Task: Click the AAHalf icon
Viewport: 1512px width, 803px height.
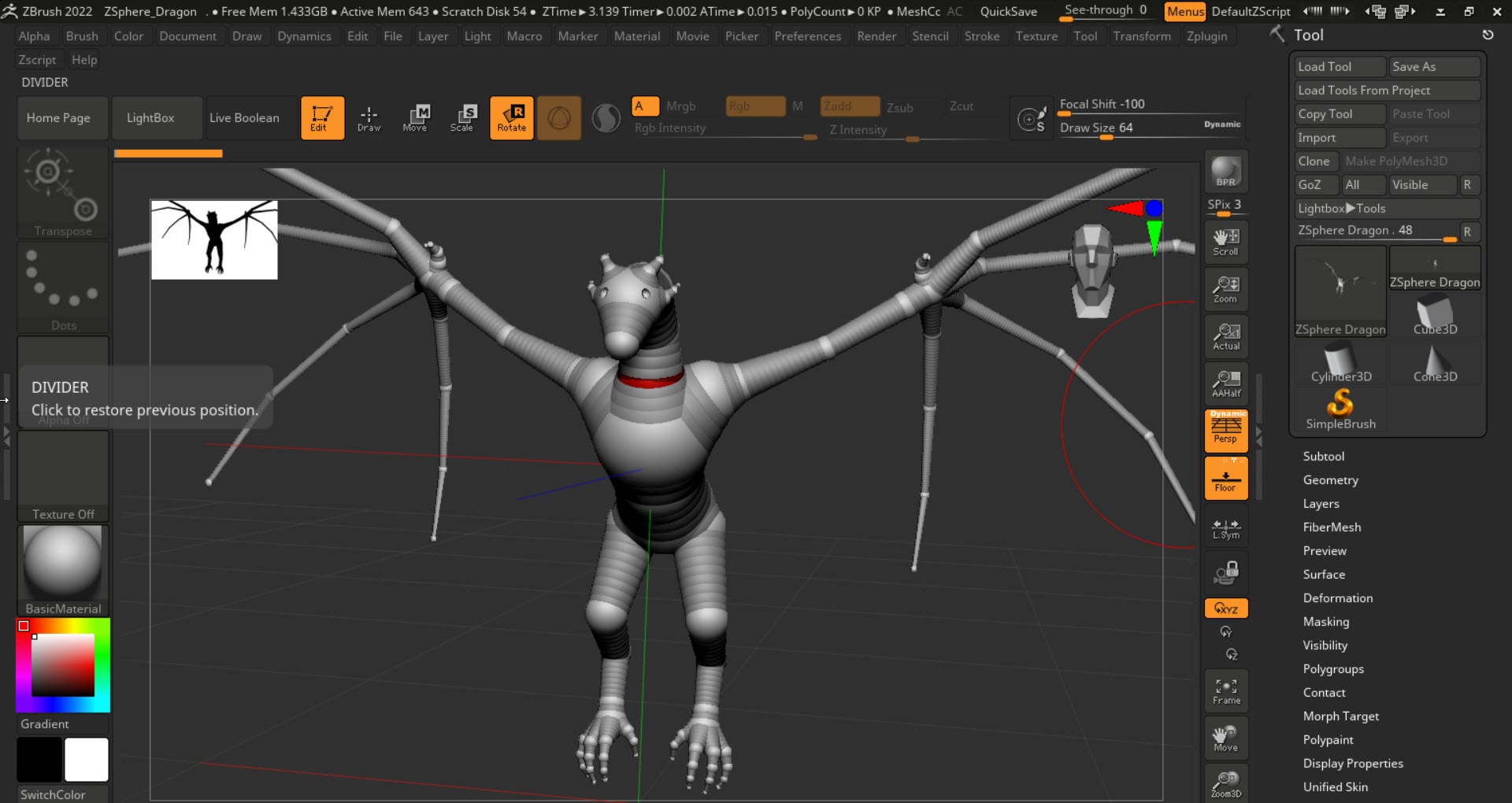Action: coord(1225,384)
